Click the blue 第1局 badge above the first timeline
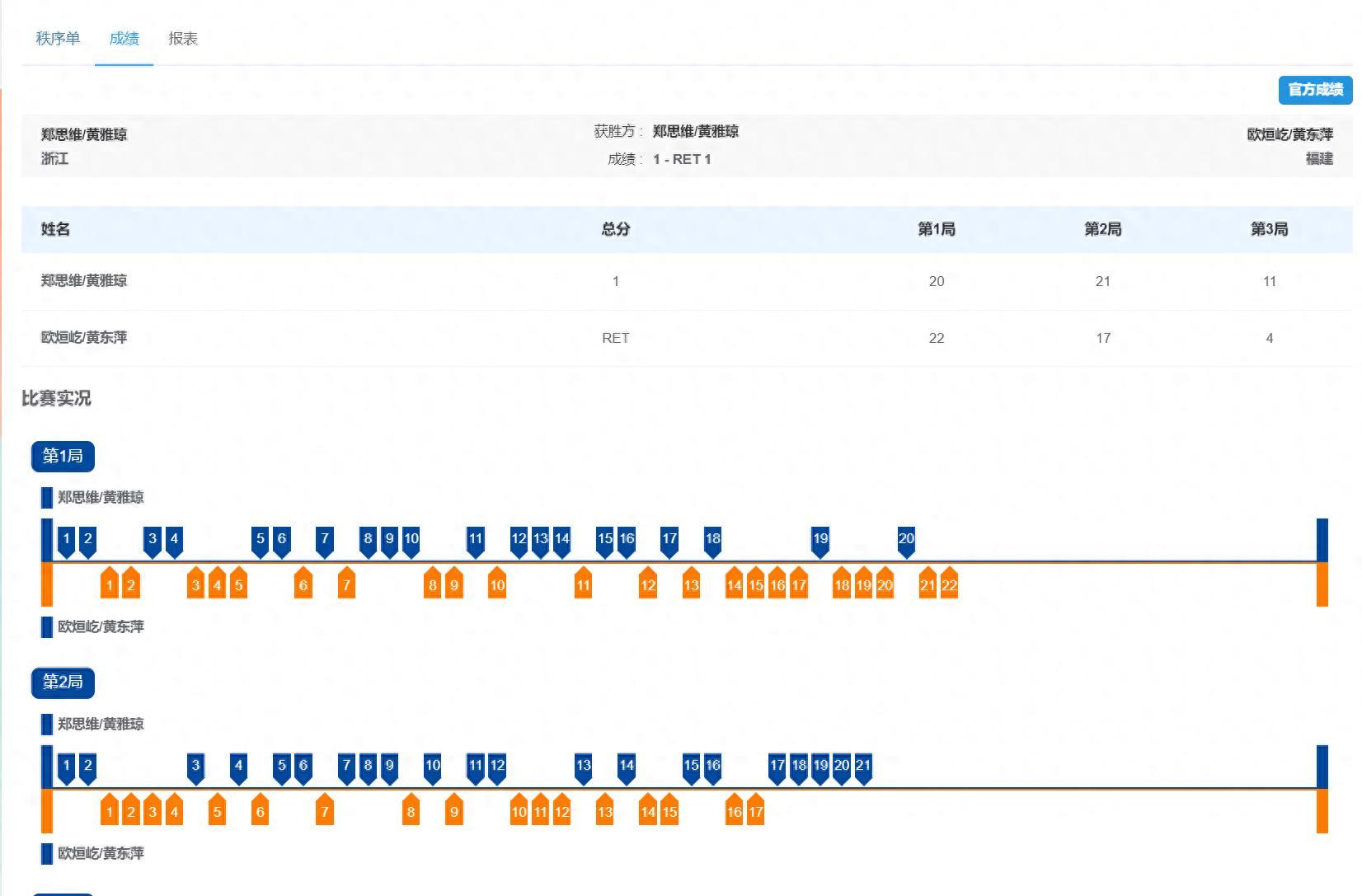This screenshot has width=1362, height=896. click(63, 457)
